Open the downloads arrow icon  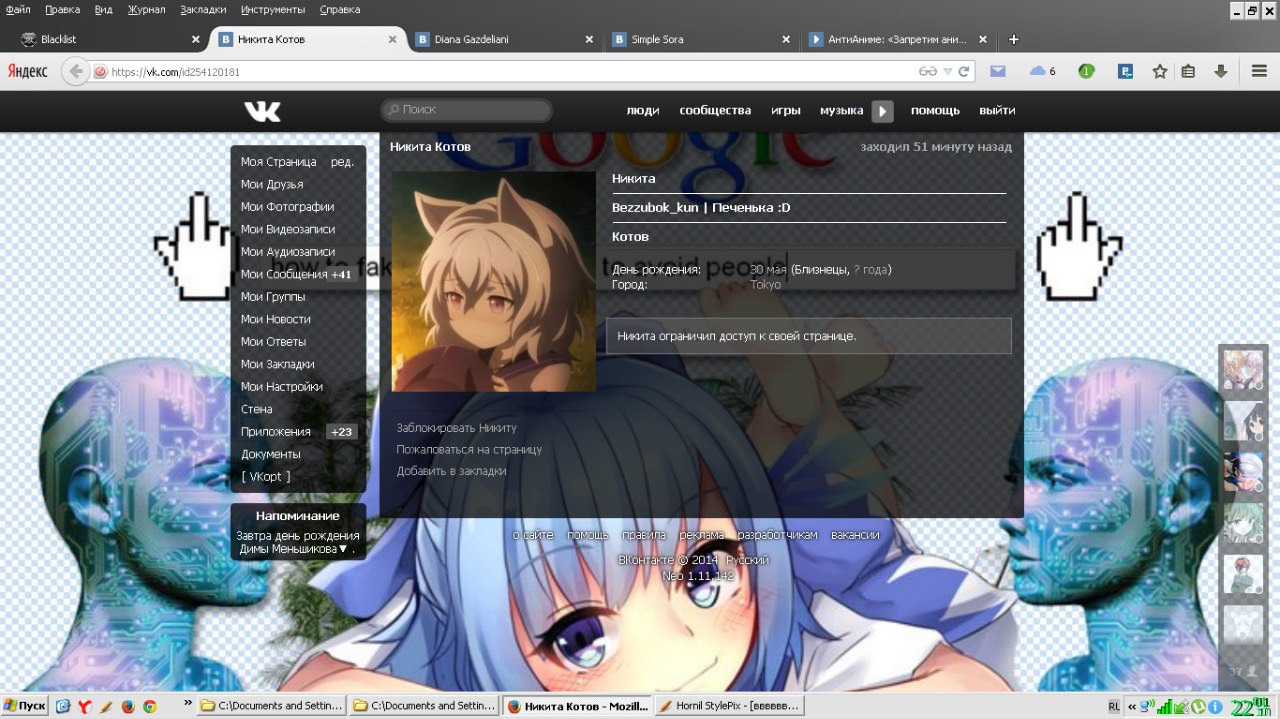[x=1220, y=71]
